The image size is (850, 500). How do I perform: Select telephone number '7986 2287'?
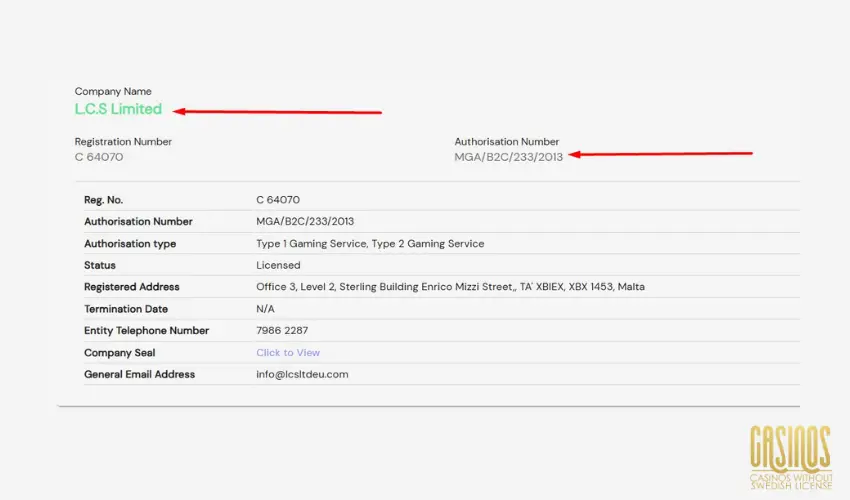pyautogui.click(x=282, y=330)
